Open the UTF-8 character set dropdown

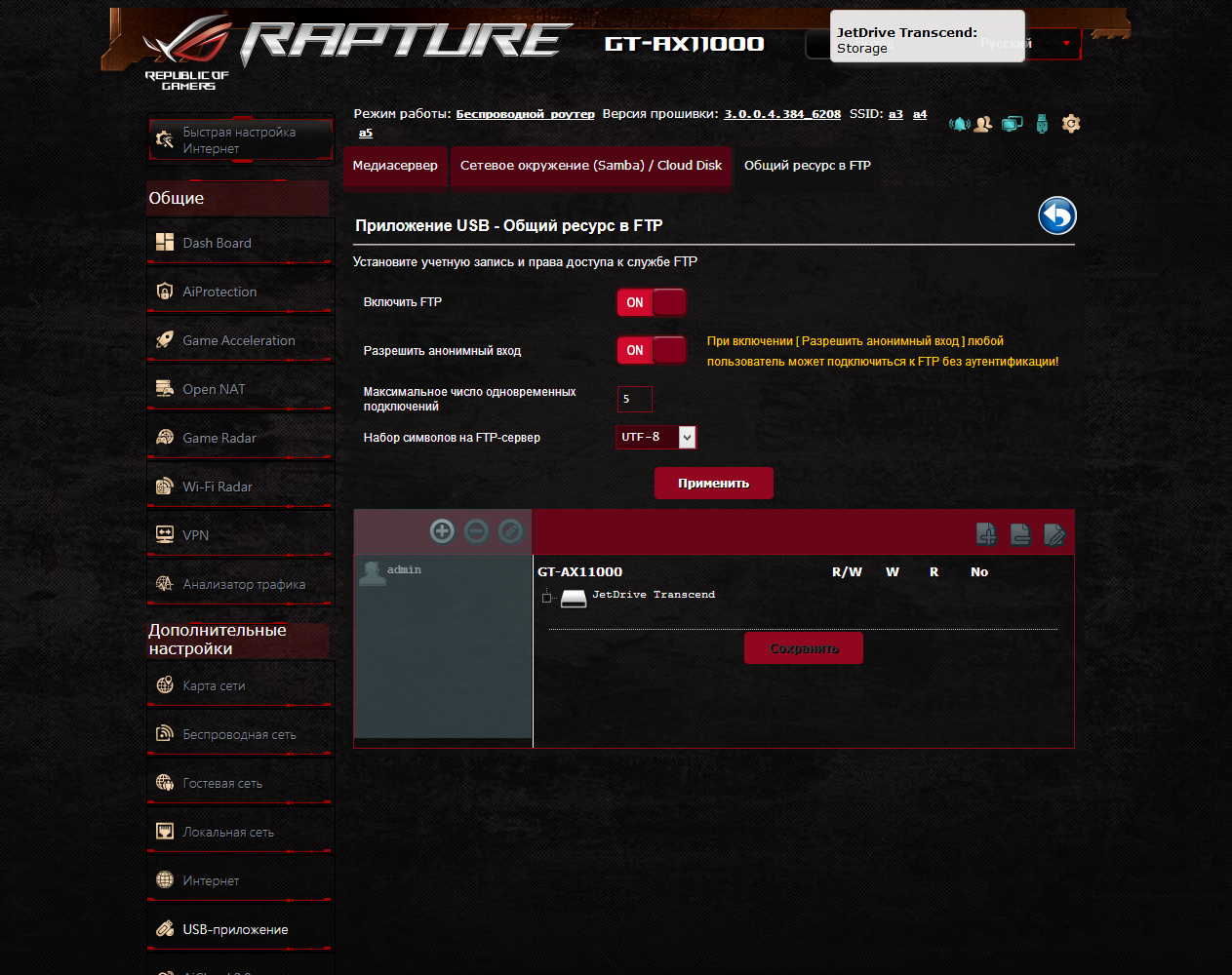point(656,437)
